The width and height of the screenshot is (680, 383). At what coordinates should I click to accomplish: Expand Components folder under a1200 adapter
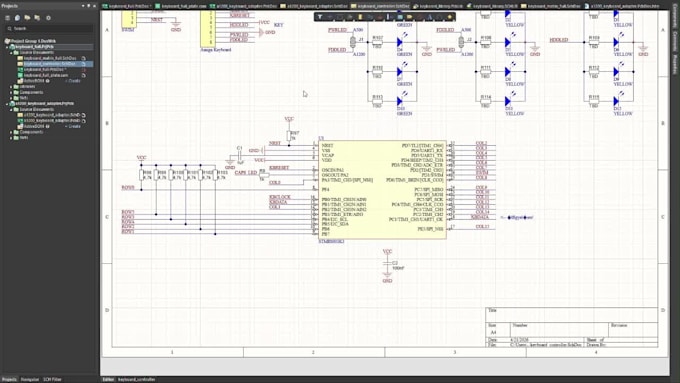click(11, 132)
